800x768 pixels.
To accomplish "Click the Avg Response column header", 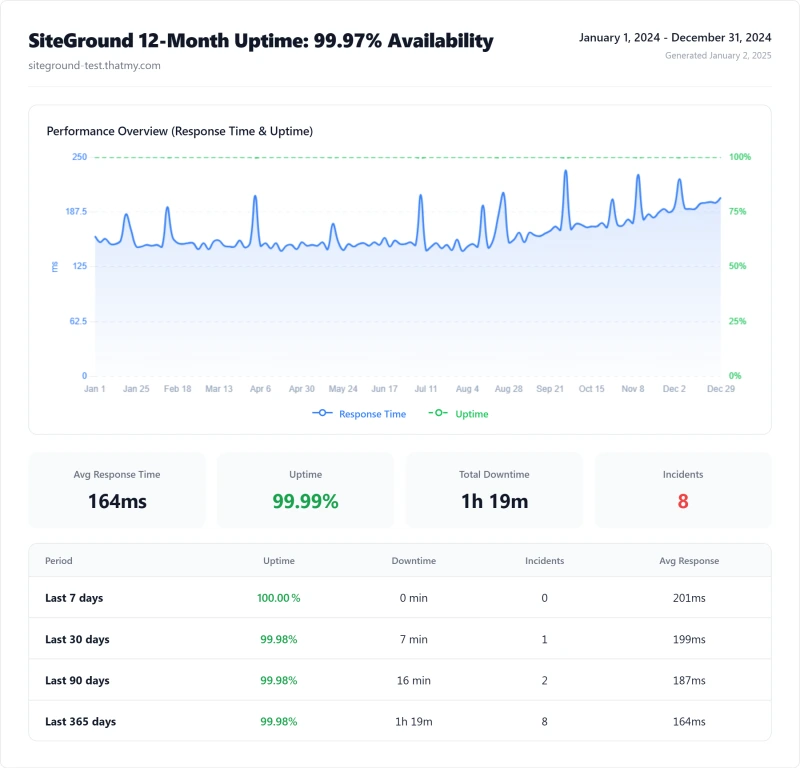I will pos(689,560).
